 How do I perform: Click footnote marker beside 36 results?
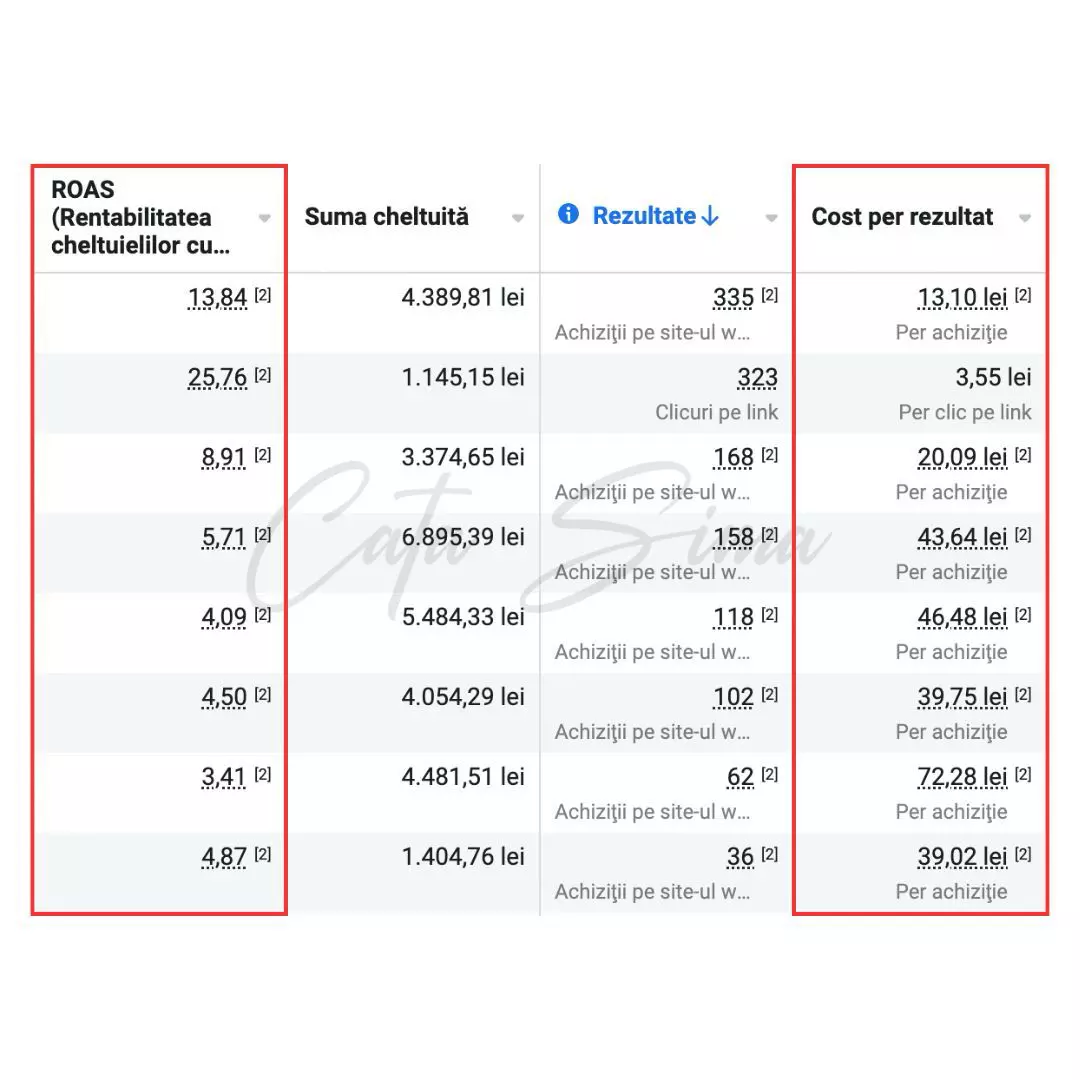coord(769,856)
